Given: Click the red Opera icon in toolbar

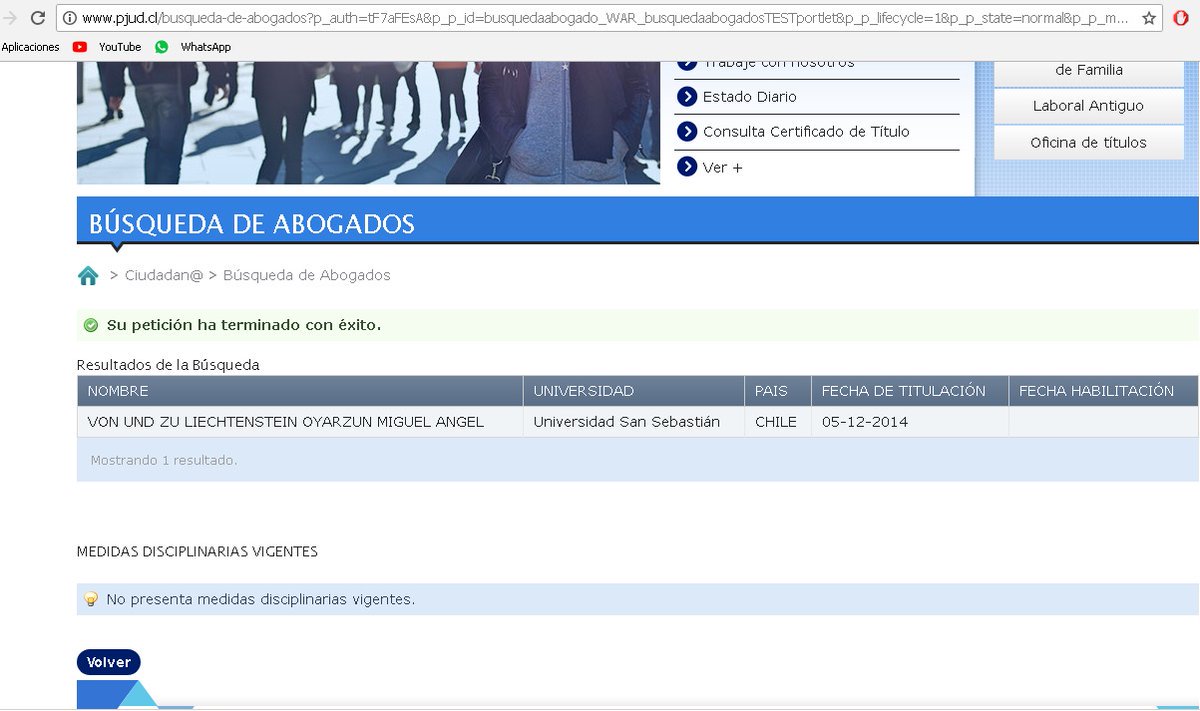Looking at the screenshot, I should 1181,18.
